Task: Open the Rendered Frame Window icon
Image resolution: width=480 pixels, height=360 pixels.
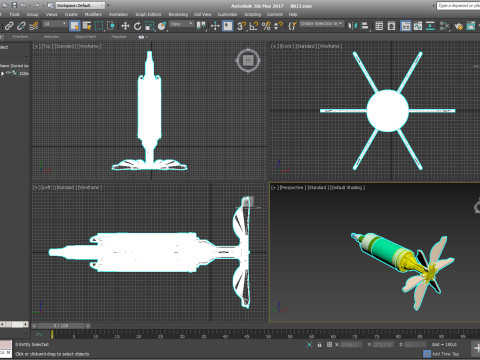Action: [x=471, y=26]
